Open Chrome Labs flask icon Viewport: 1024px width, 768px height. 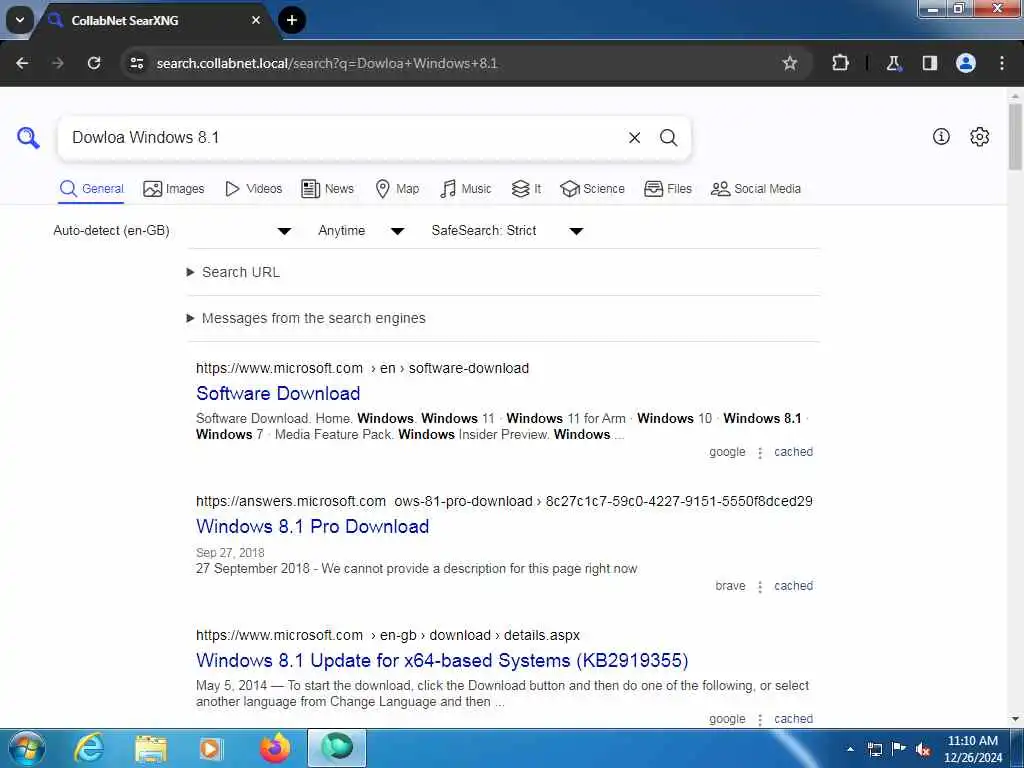click(x=893, y=63)
